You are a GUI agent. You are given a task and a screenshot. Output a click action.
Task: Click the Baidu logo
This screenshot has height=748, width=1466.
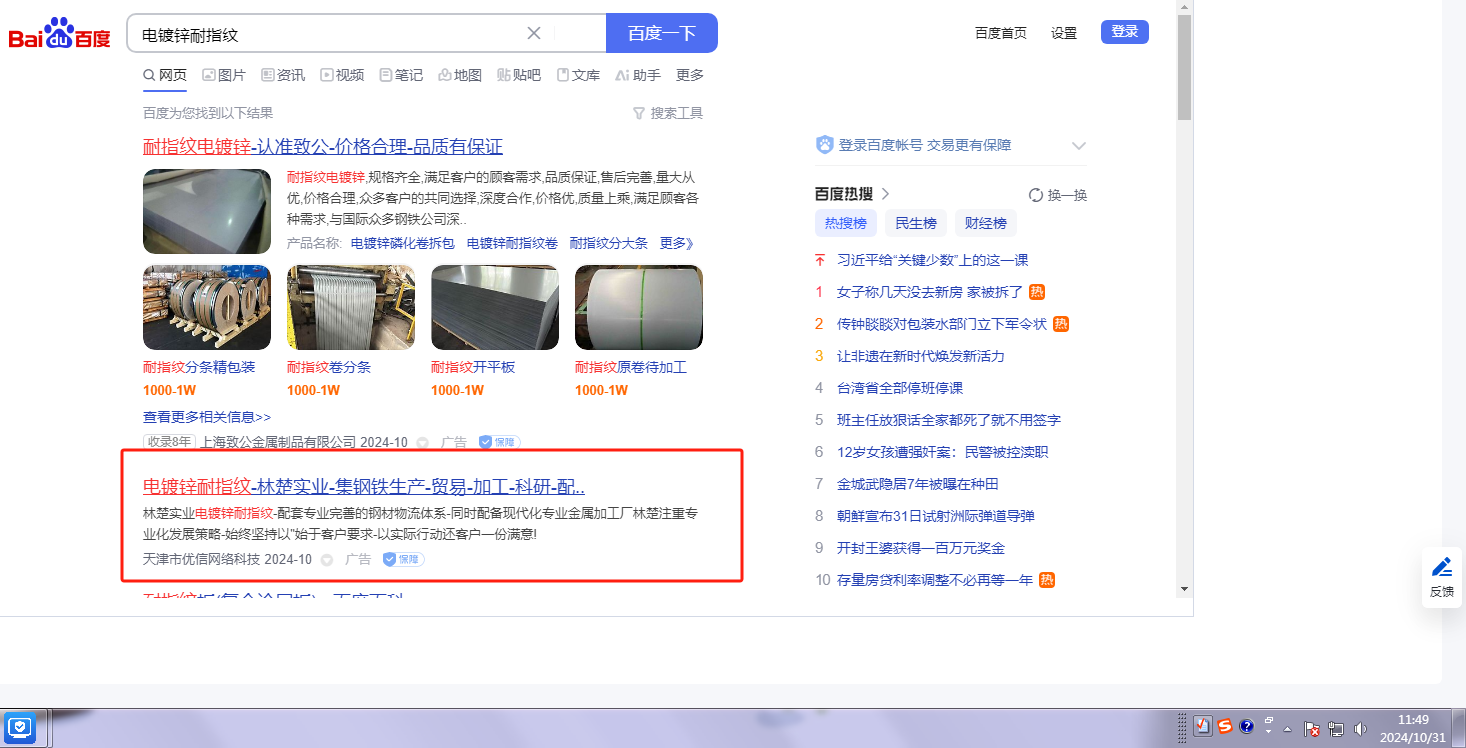click(x=60, y=34)
